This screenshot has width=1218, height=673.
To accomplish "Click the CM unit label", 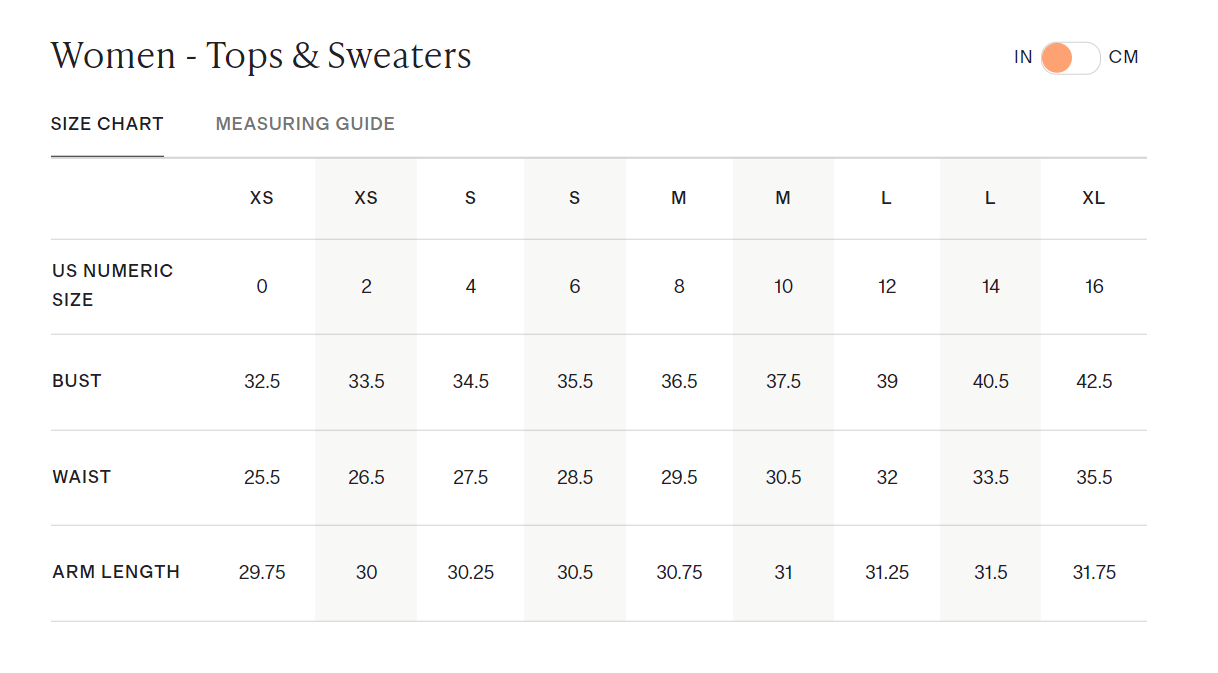I will coord(1123,57).
